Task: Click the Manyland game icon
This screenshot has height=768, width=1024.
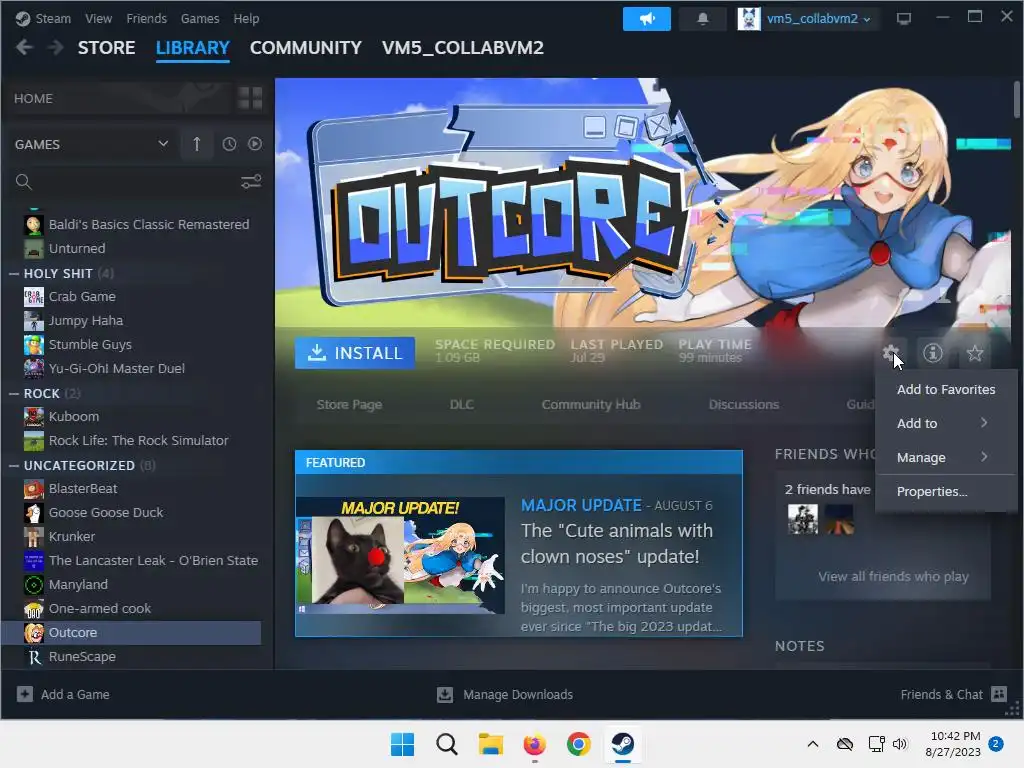Action: [x=34, y=584]
